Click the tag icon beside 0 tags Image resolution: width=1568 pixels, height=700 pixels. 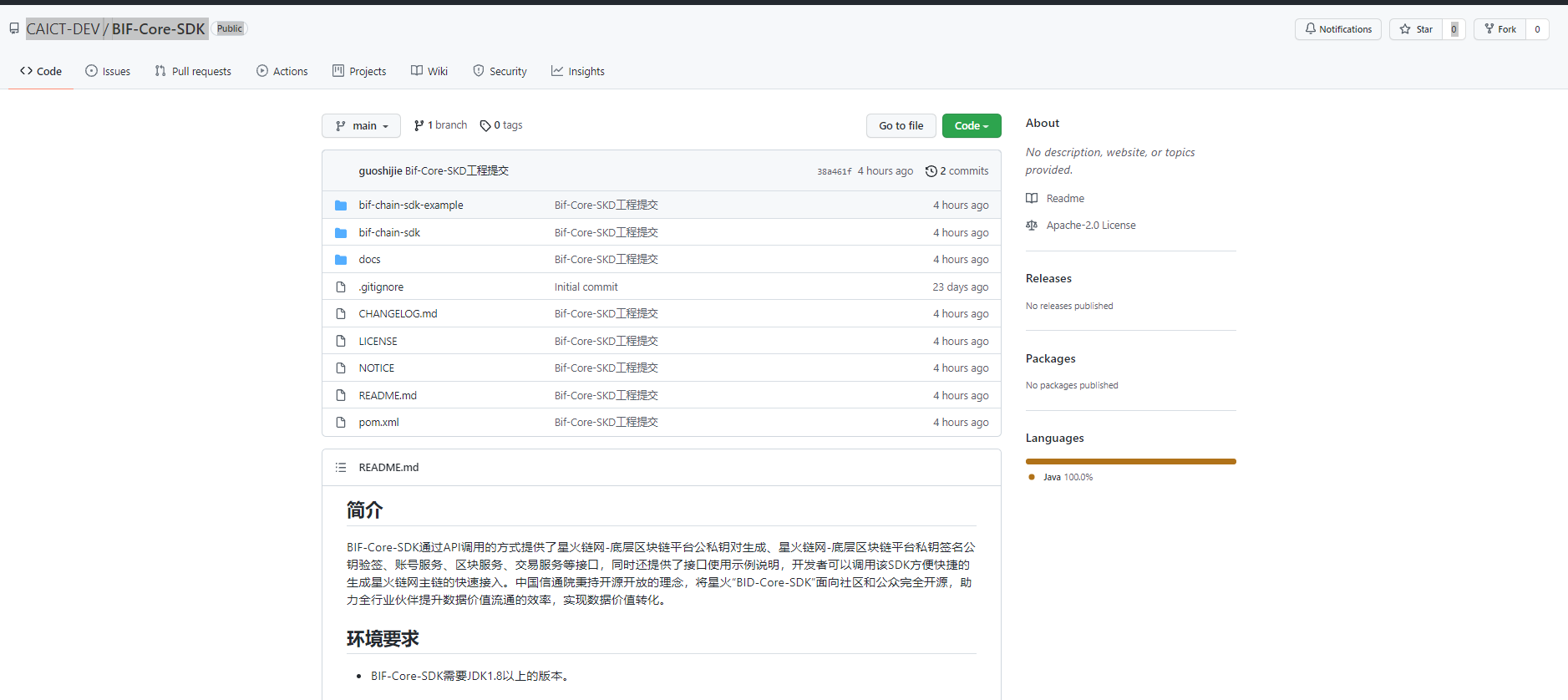[x=485, y=126]
